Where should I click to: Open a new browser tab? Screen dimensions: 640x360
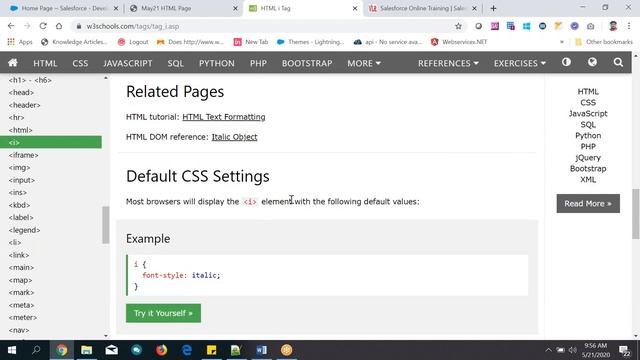pos(493,8)
